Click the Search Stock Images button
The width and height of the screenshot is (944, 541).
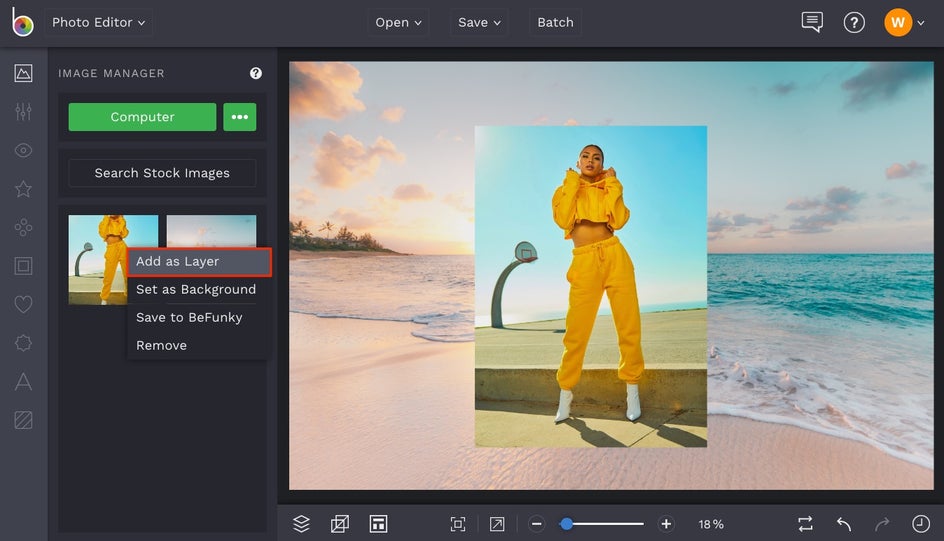(162, 173)
